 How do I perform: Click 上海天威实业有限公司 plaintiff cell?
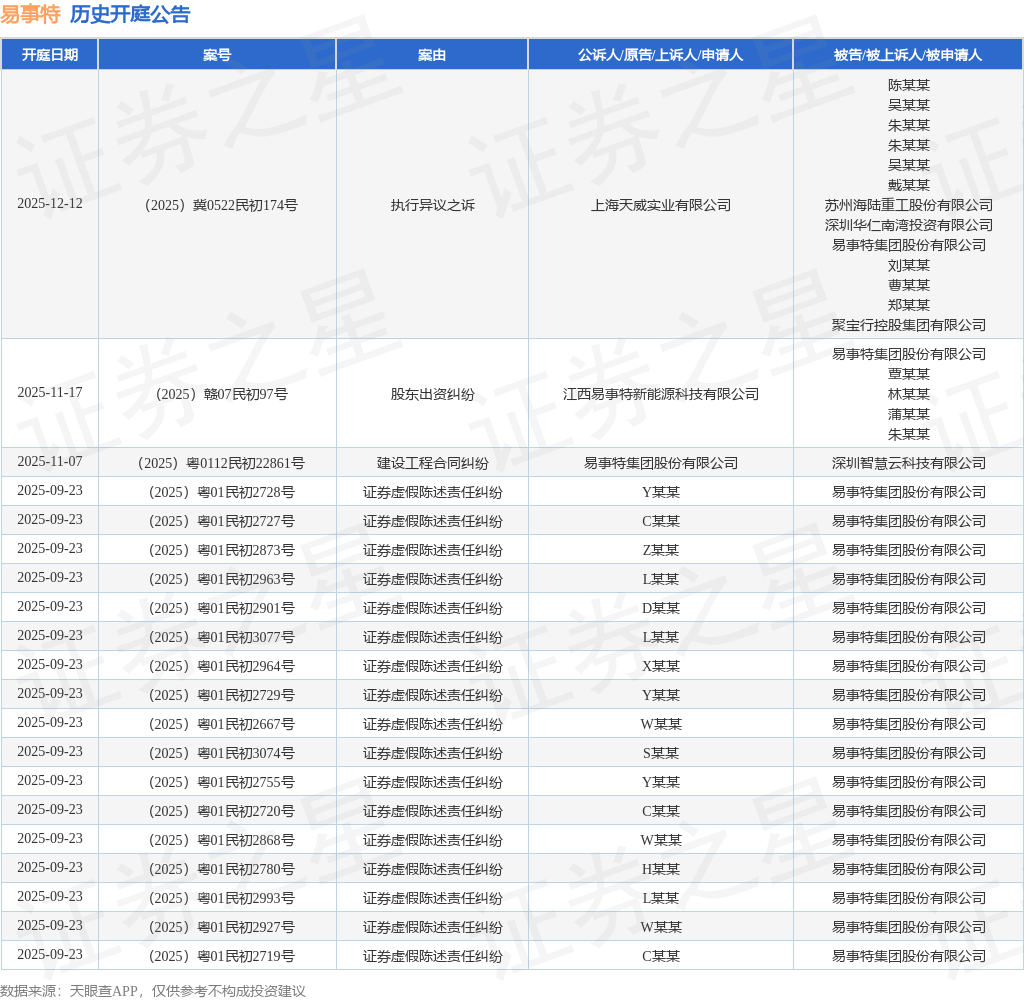[x=660, y=205]
